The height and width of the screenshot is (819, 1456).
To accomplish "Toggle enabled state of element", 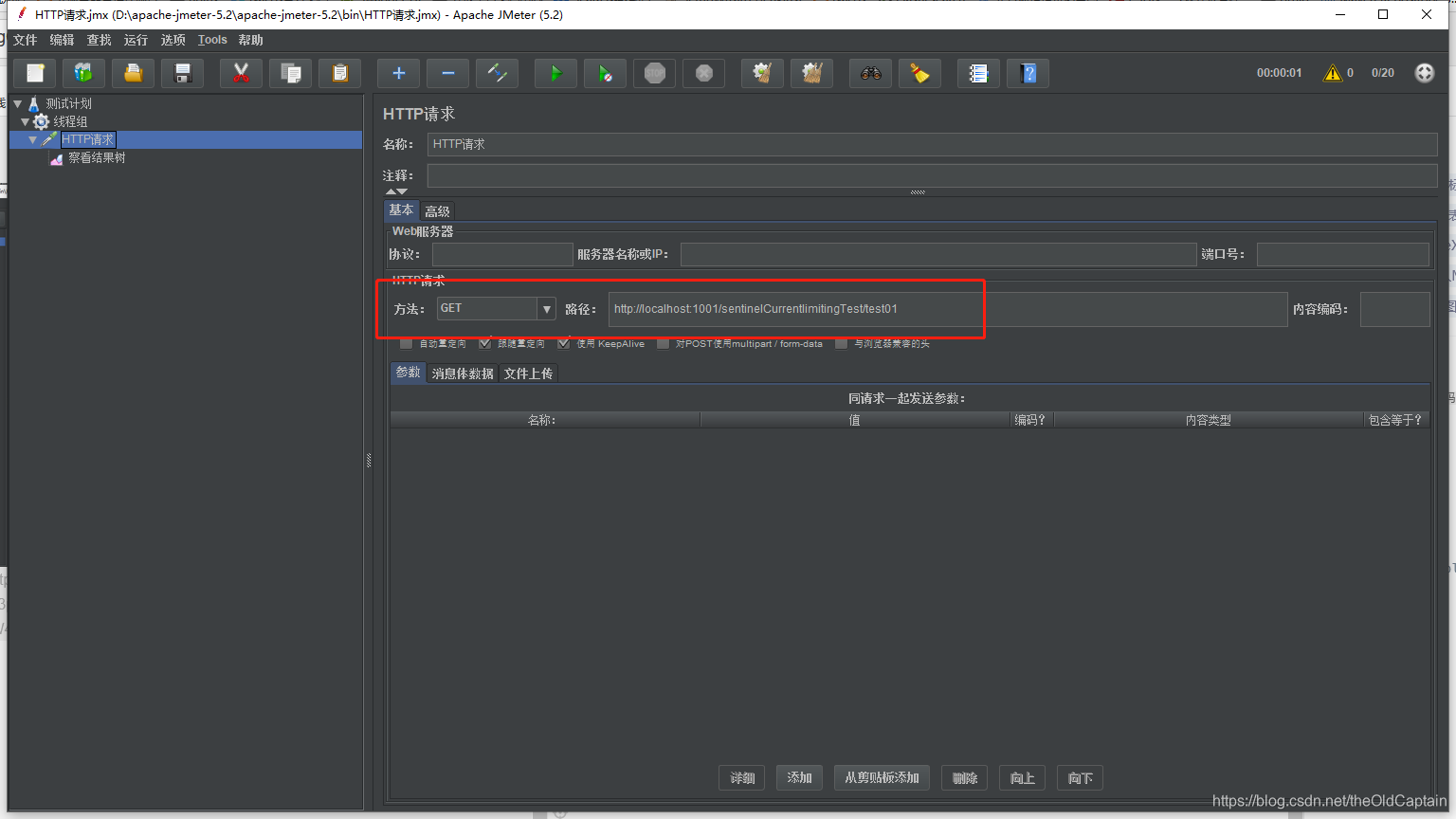I will tap(498, 73).
